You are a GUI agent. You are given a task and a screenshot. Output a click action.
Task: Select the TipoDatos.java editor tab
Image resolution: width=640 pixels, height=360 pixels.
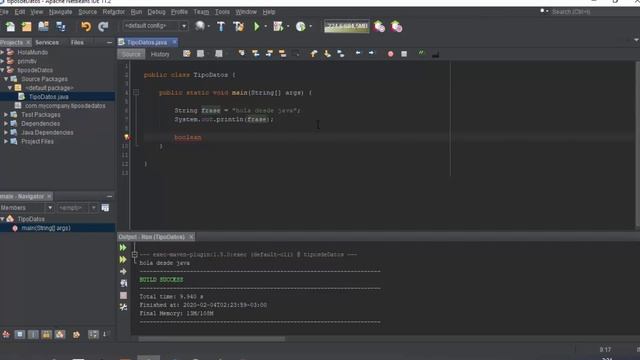[147, 42]
